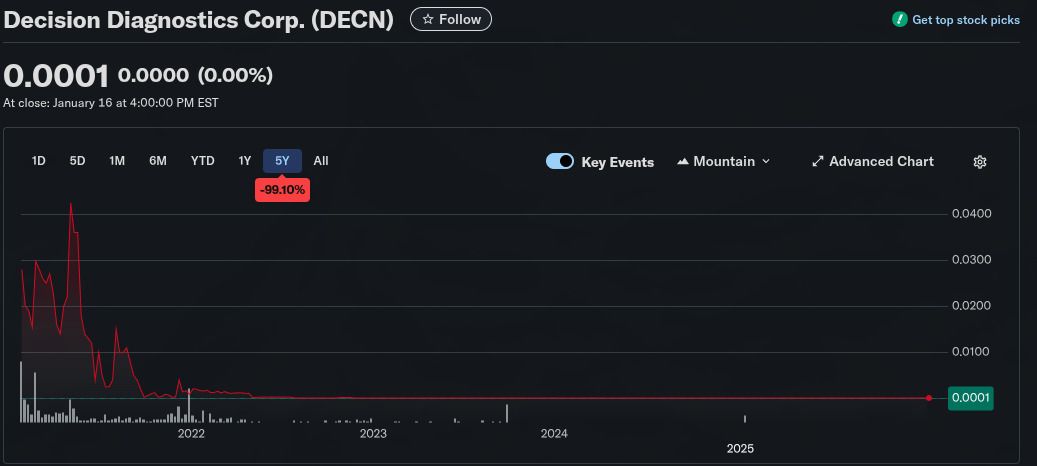1037x466 pixels.
Task: Open chart settings gear icon
Action: coord(980,162)
